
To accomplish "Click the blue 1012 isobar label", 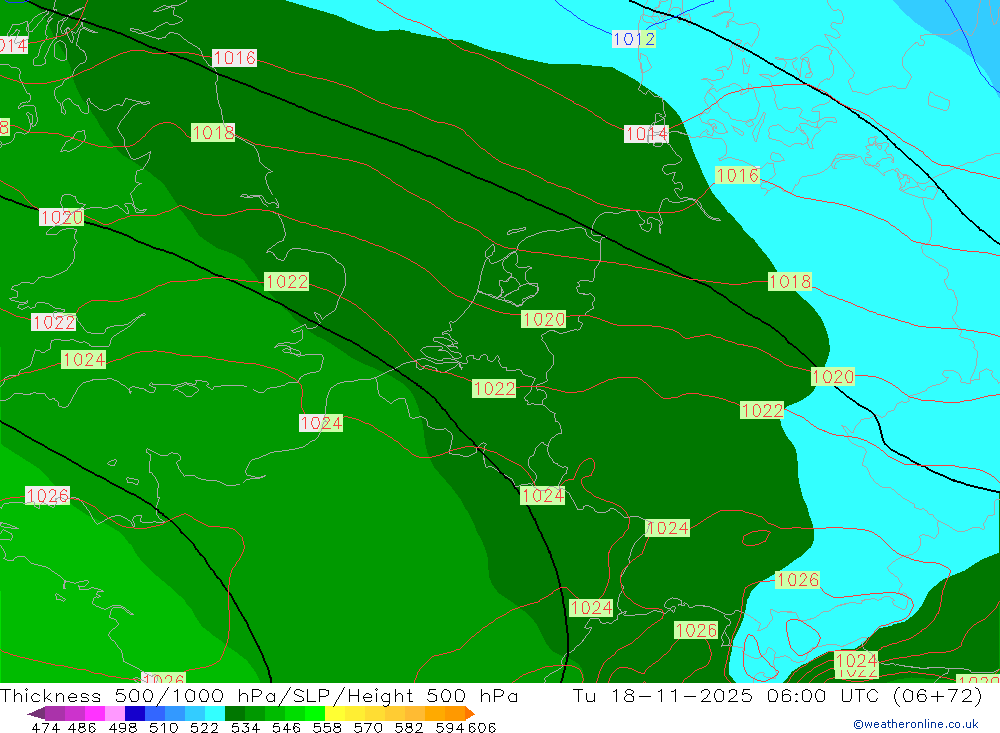I will [634, 40].
